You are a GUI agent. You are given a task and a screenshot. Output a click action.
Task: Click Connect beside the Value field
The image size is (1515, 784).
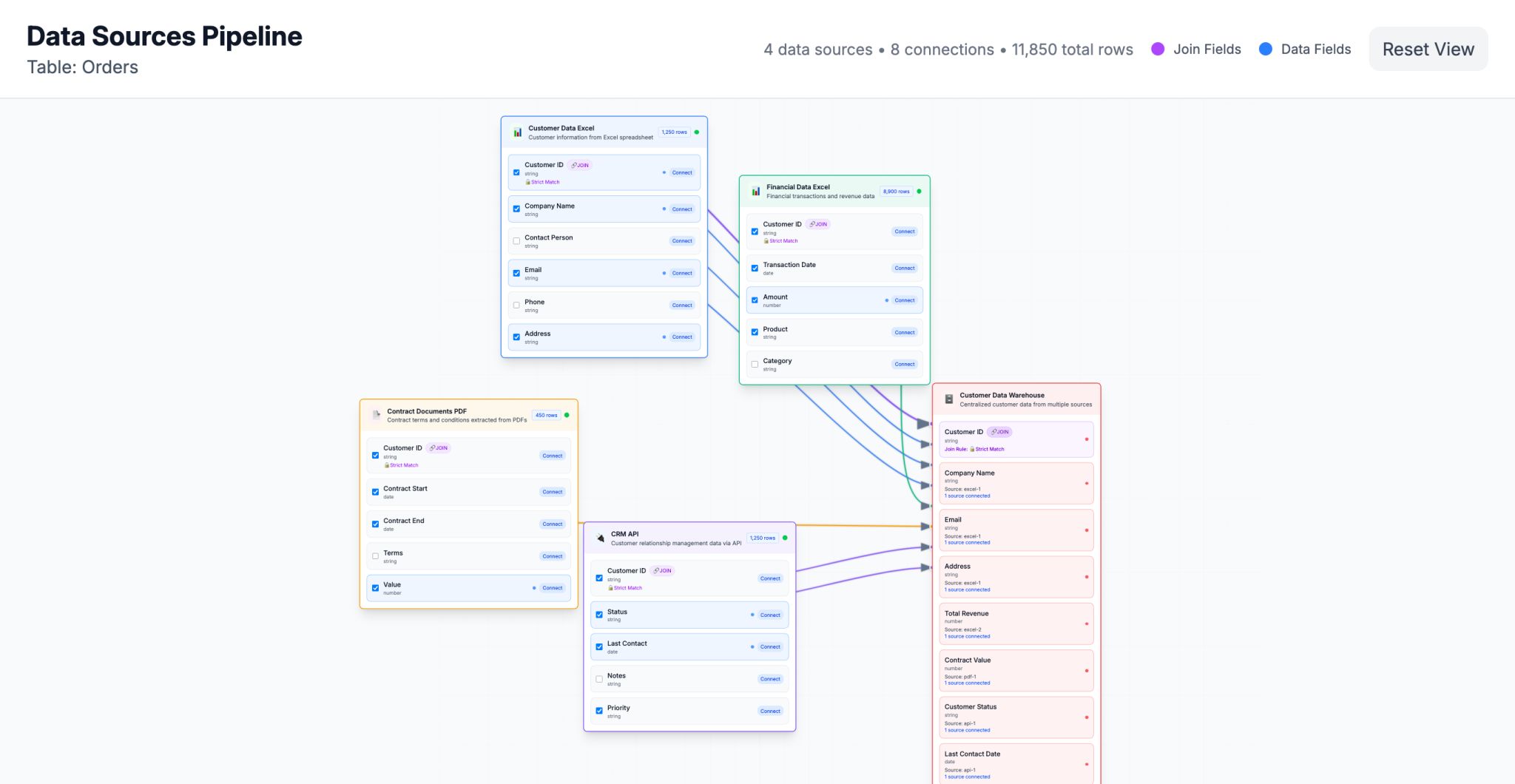(x=552, y=587)
